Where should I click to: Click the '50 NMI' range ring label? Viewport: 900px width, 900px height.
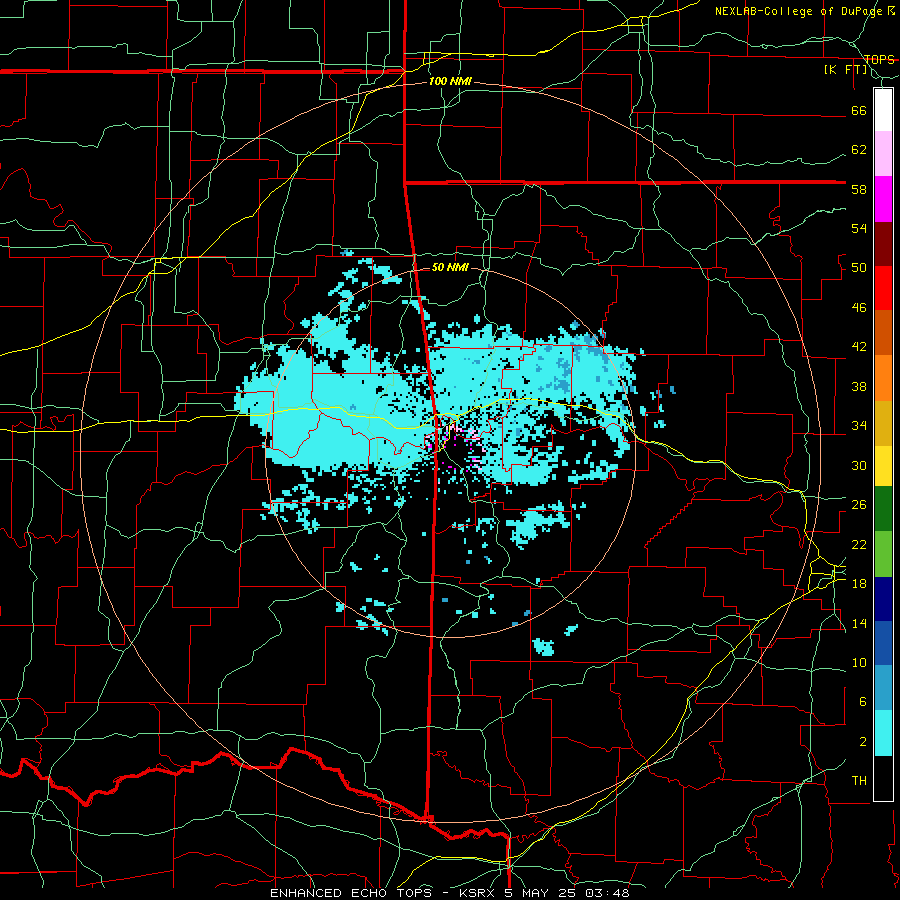pos(450,267)
